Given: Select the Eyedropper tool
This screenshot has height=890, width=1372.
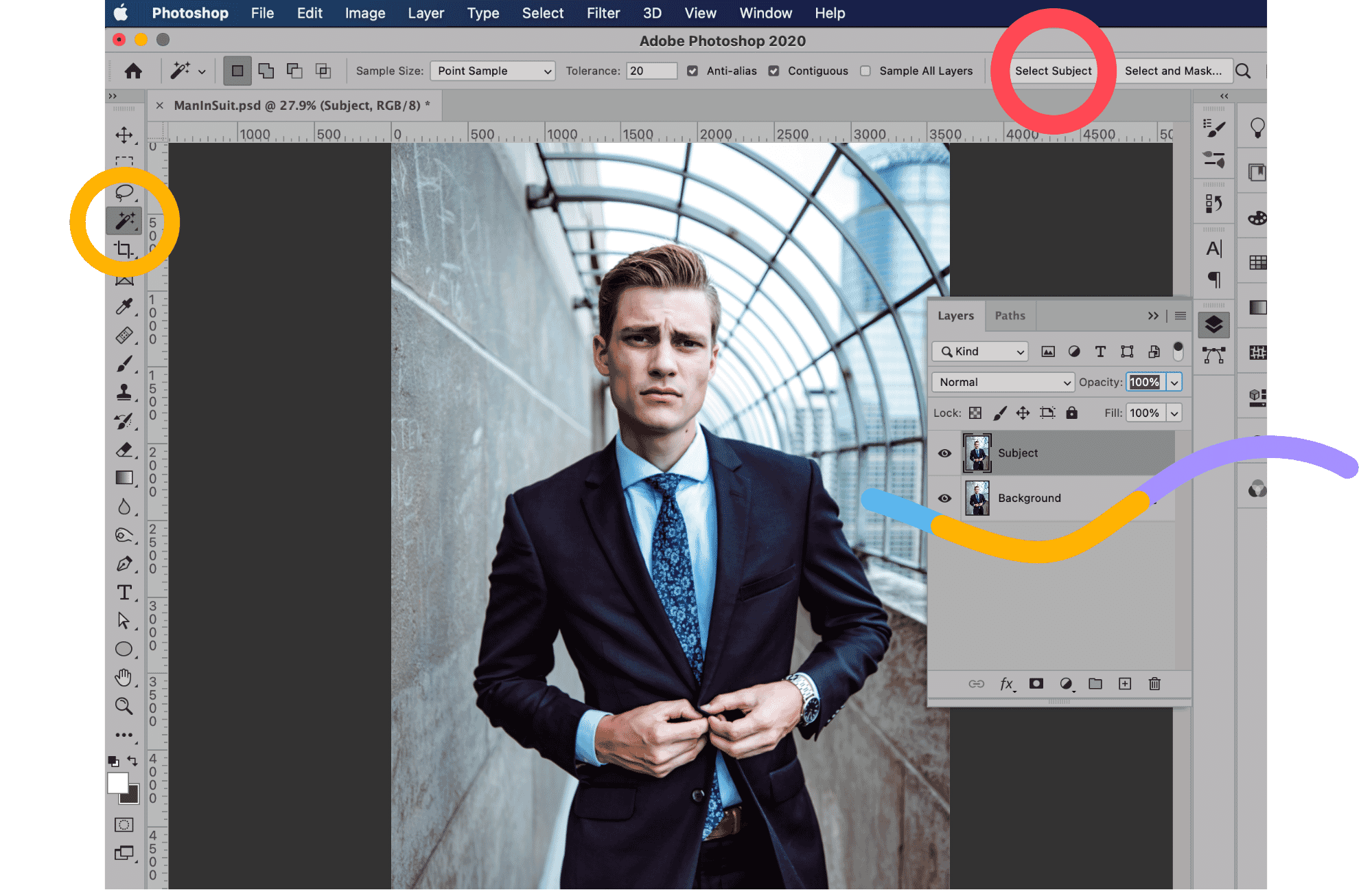Looking at the screenshot, I should pos(124,306).
